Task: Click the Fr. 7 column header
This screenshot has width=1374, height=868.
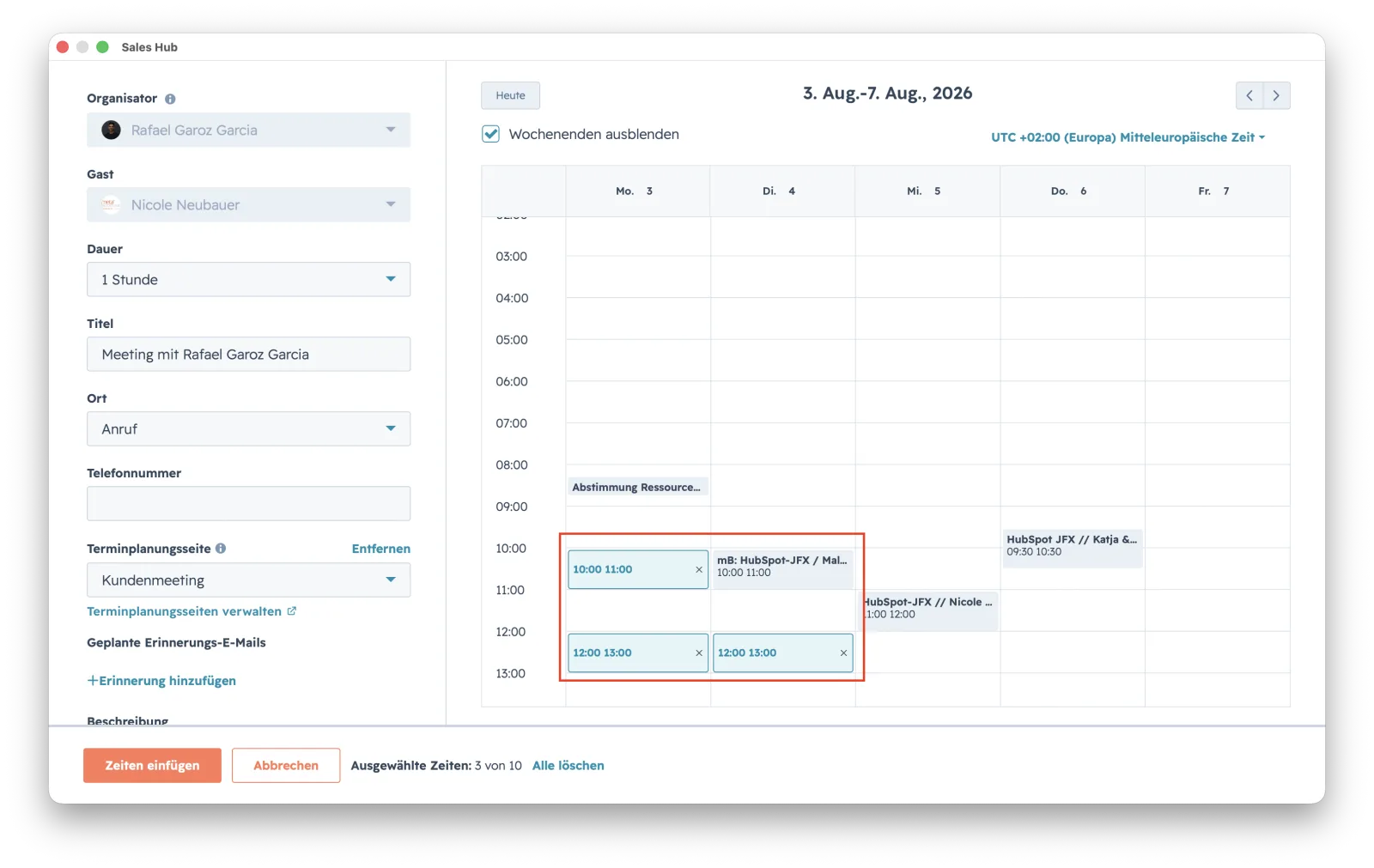Action: click(1217, 191)
